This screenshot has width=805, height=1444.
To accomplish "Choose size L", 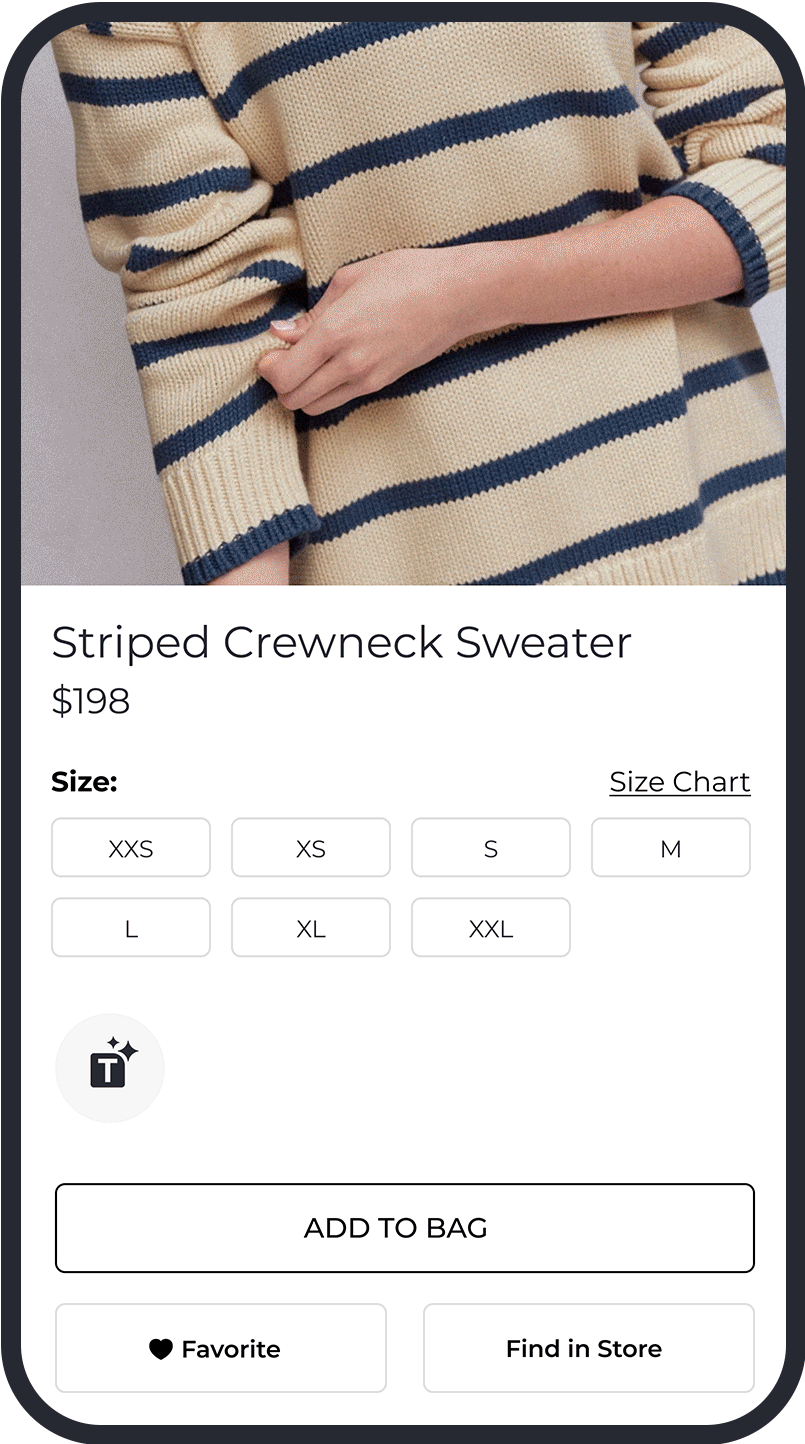I will click(131, 928).
